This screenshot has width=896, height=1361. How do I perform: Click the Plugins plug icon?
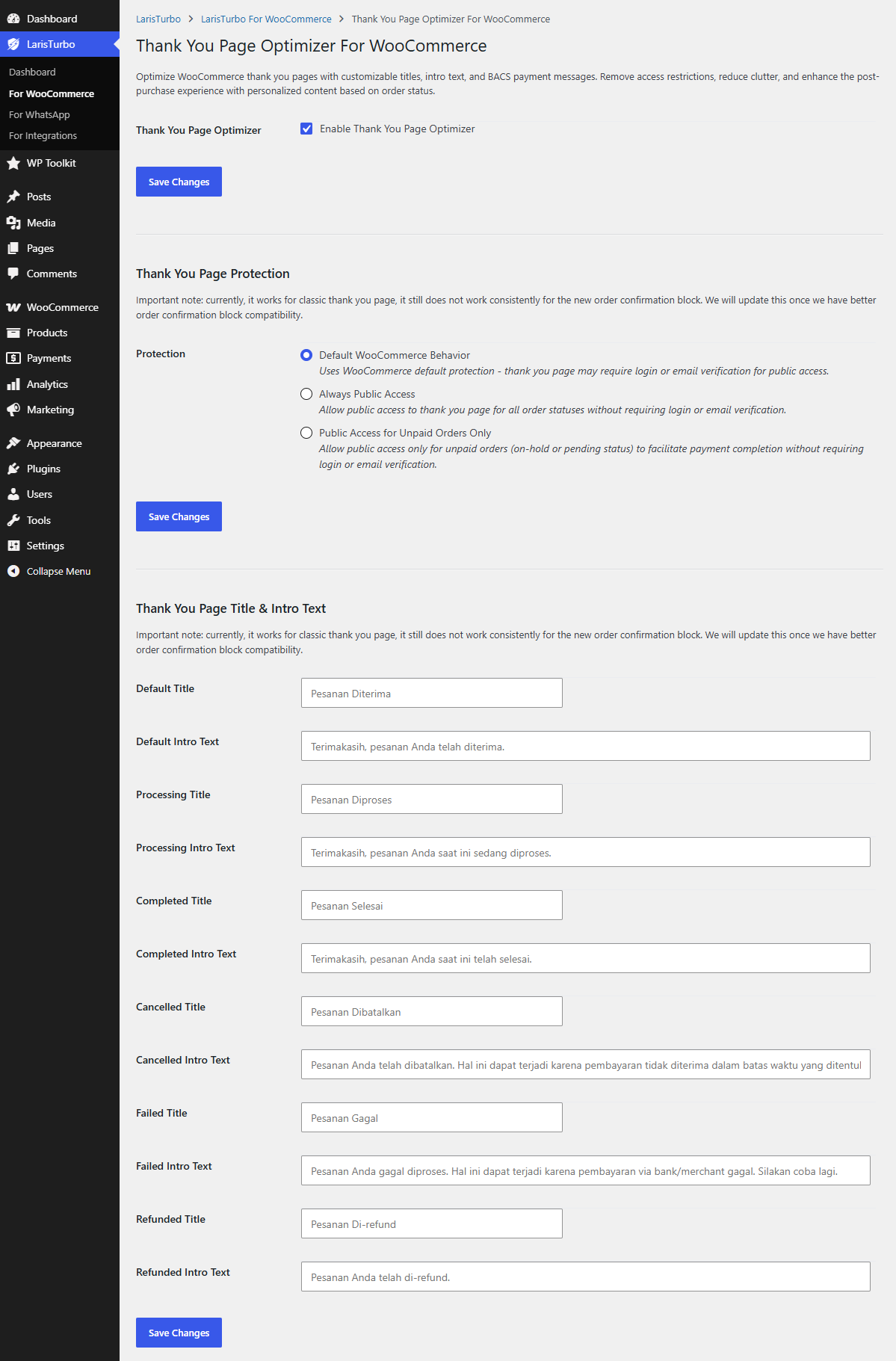[x=13, y=469]
